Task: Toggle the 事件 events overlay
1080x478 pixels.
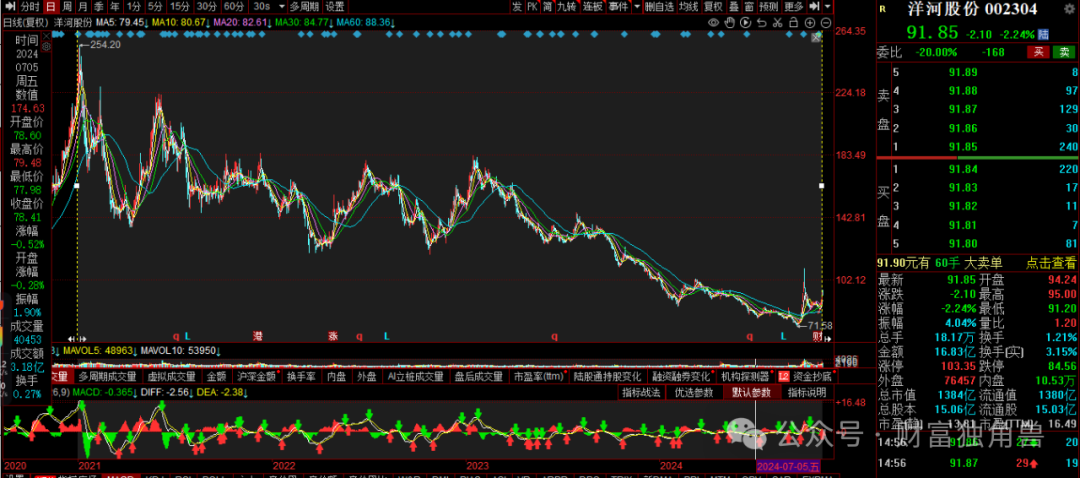Action: click(619, 6)
